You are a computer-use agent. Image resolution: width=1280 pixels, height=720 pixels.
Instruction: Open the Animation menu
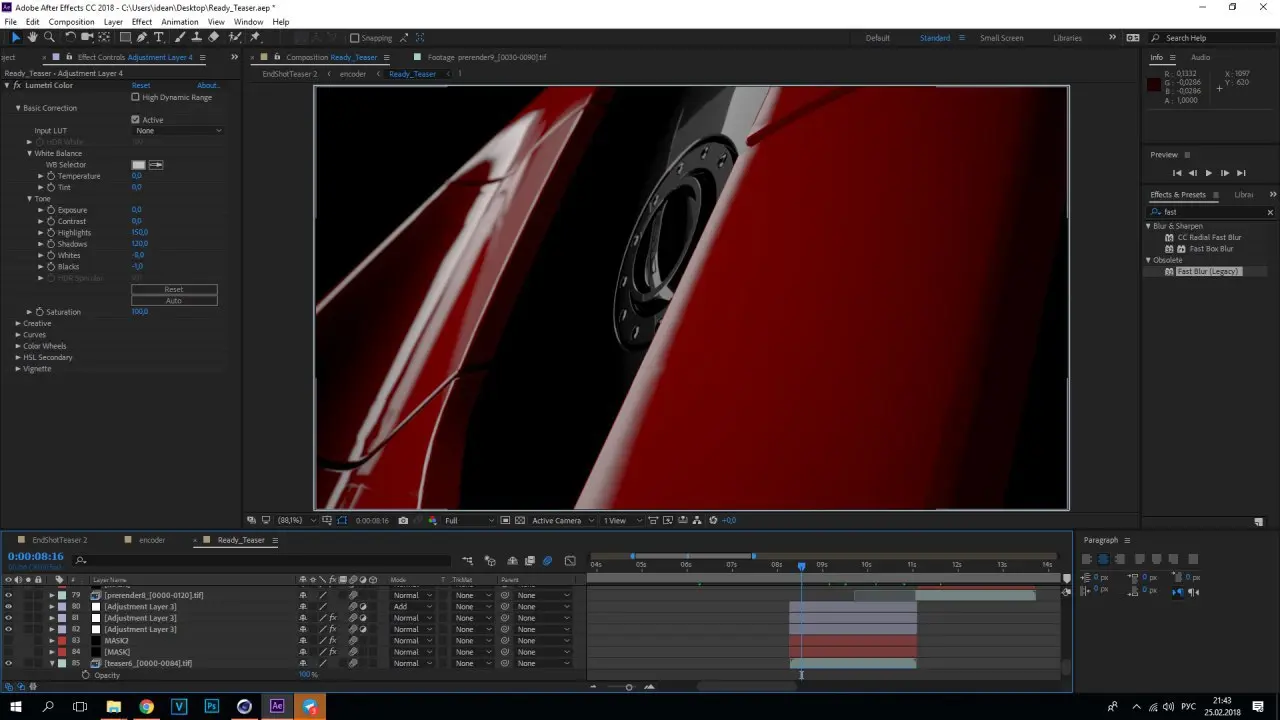tap(180, 22)
